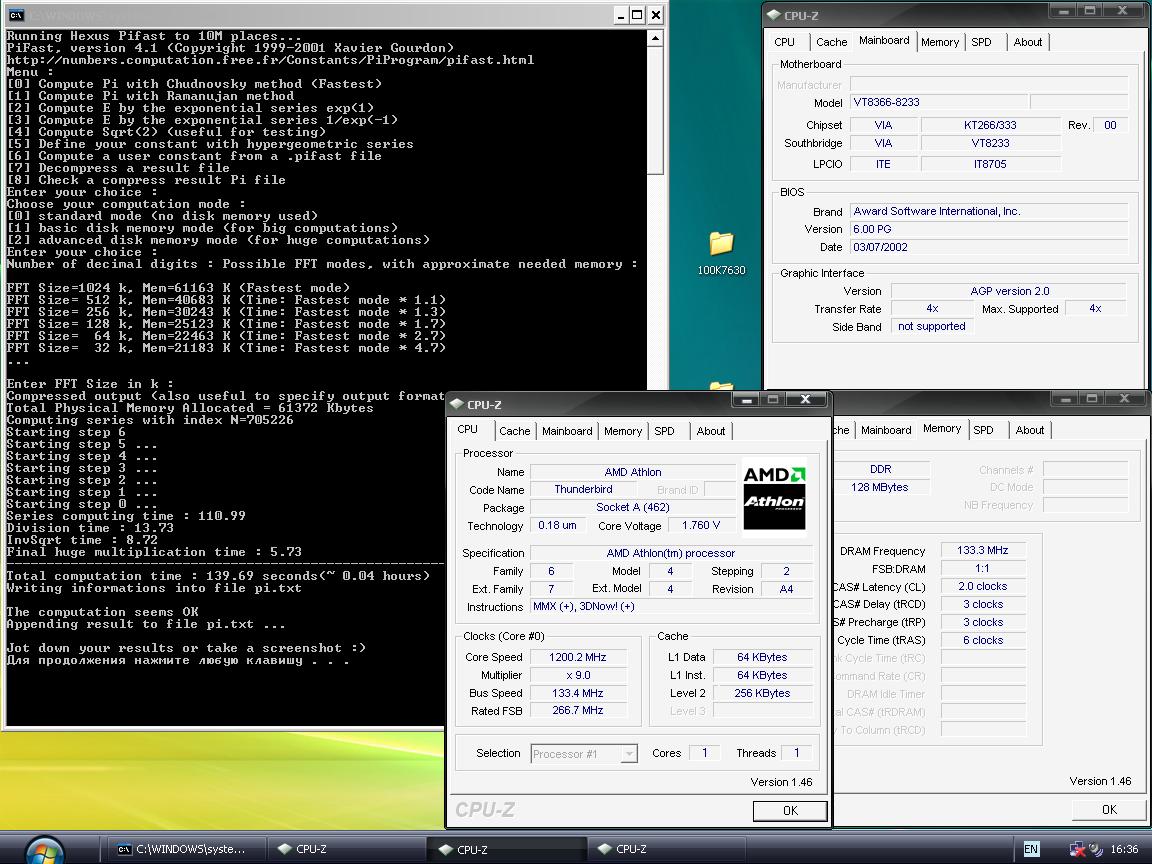Image resolution: width=1152 pixels, height=864 pixels.
Task: Click the motherboard Model value VT8366-8233
Action: (x=938, y=102)
